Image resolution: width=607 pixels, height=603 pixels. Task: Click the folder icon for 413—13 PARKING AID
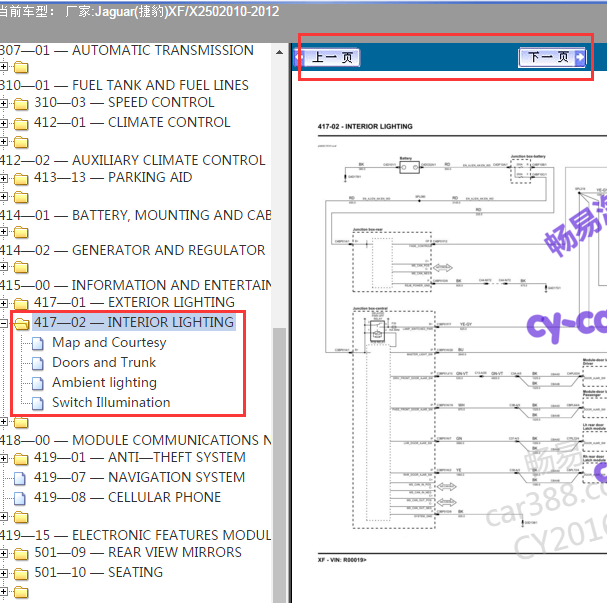pos(21,178)
